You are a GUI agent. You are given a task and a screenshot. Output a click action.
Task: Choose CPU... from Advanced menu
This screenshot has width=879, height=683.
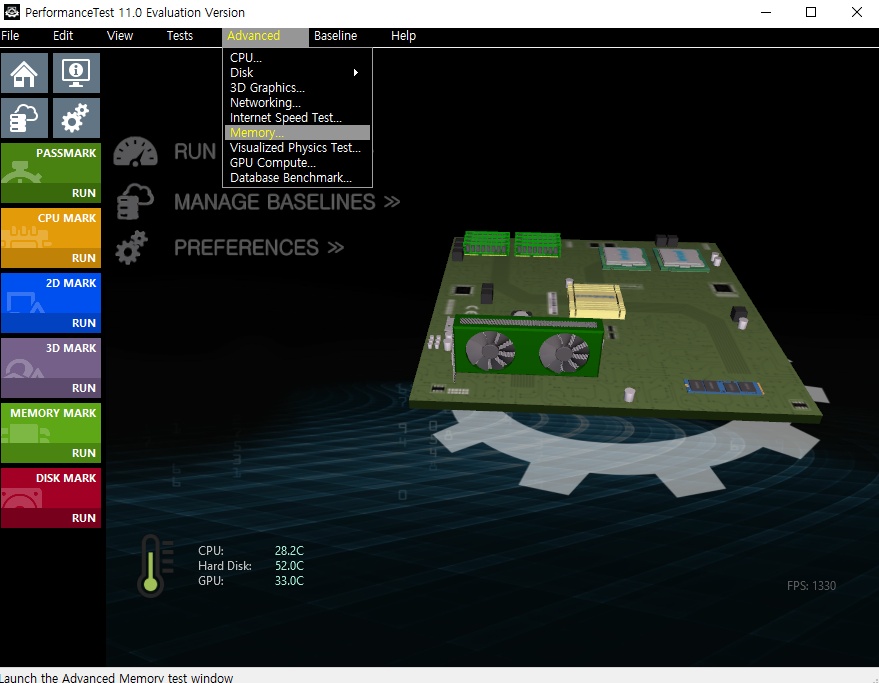coord(297,57)
